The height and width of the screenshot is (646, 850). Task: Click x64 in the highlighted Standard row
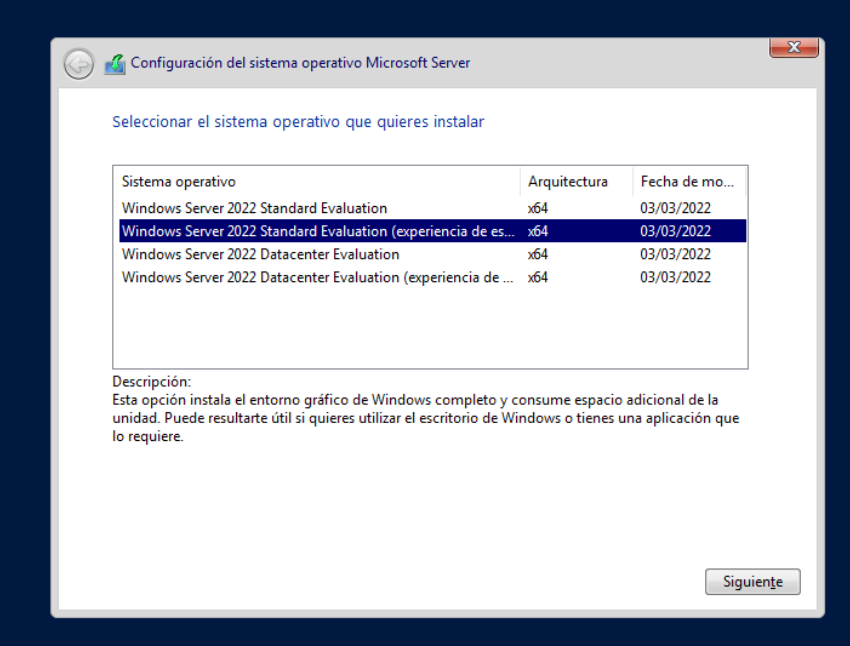click(x=538, y=231)
